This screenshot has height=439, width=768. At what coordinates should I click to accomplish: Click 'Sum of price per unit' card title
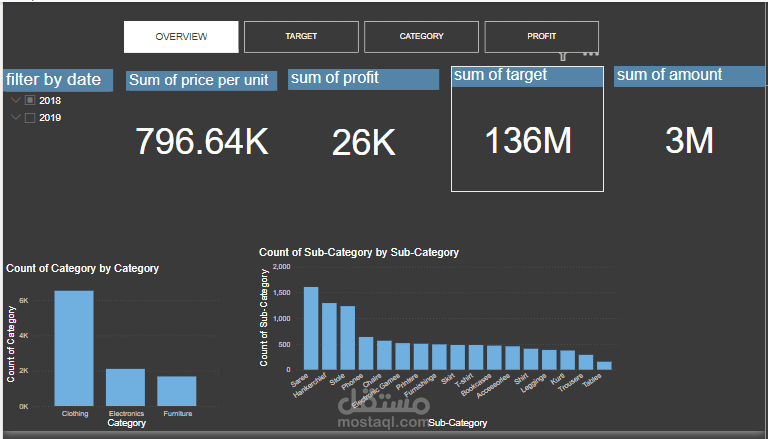(201, 81)
